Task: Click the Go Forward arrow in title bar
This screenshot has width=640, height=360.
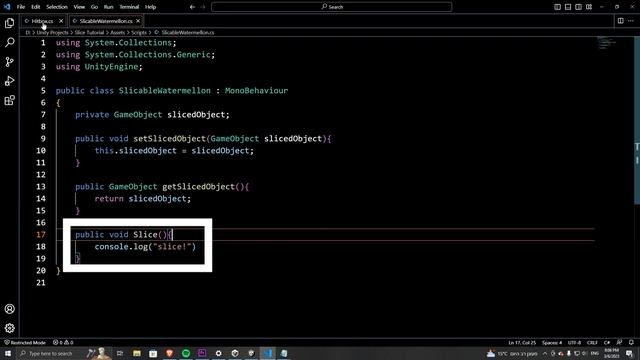Action: tap(203, 7)
